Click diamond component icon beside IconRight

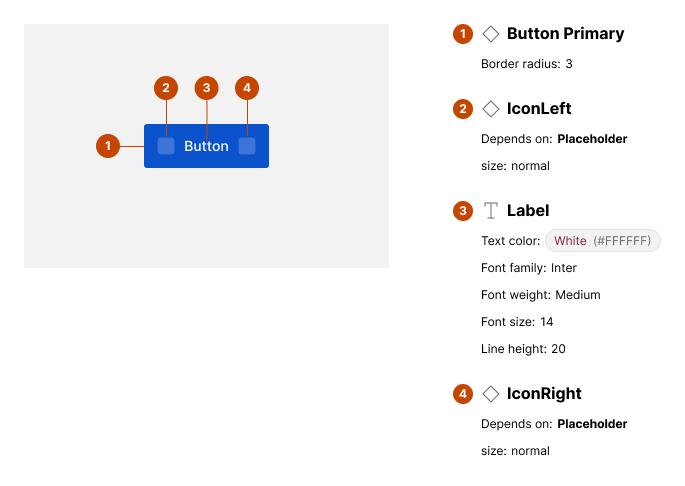pos(491,394)
